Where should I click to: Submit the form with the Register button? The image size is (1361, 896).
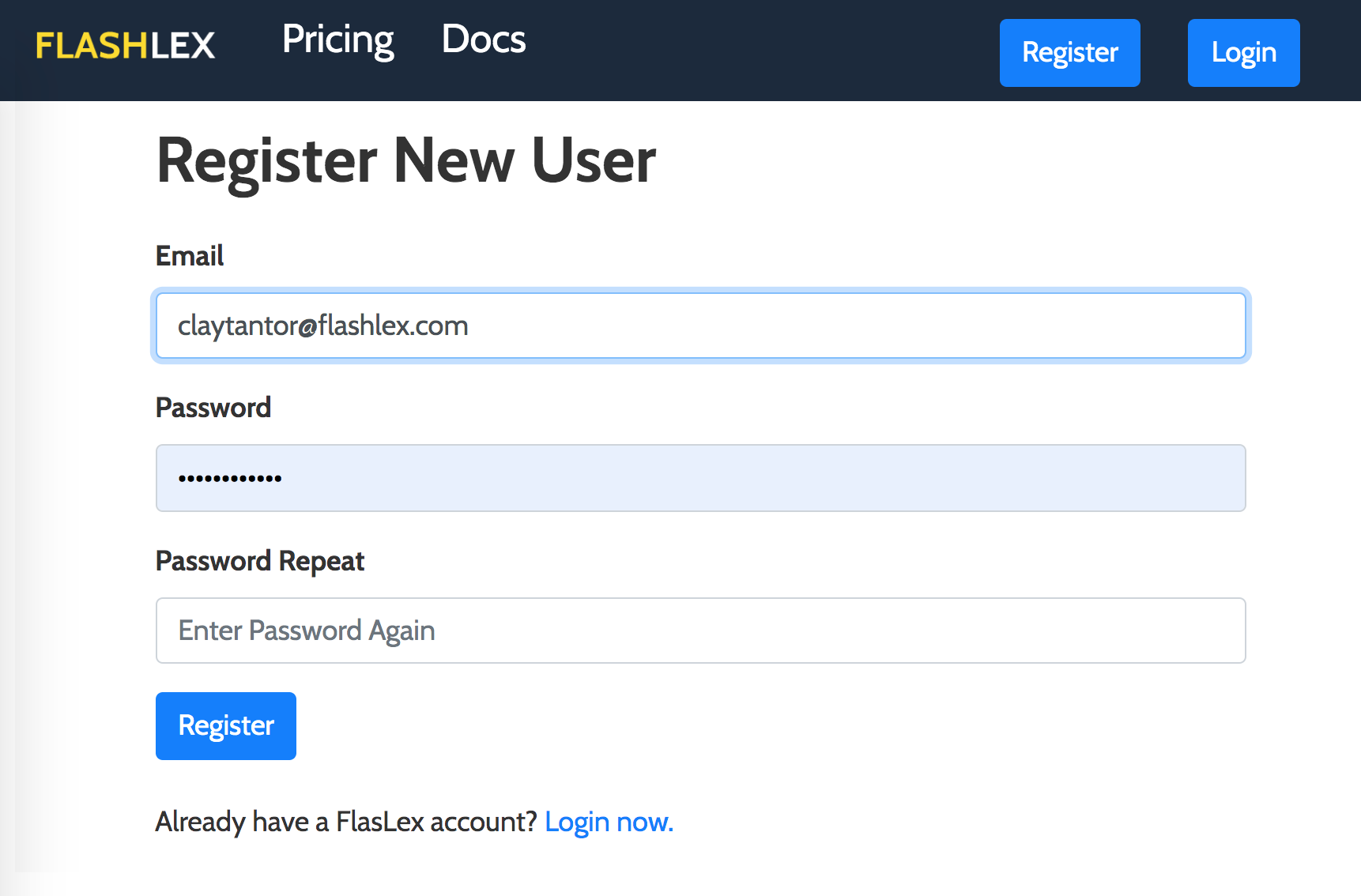(x=226, y=726)
